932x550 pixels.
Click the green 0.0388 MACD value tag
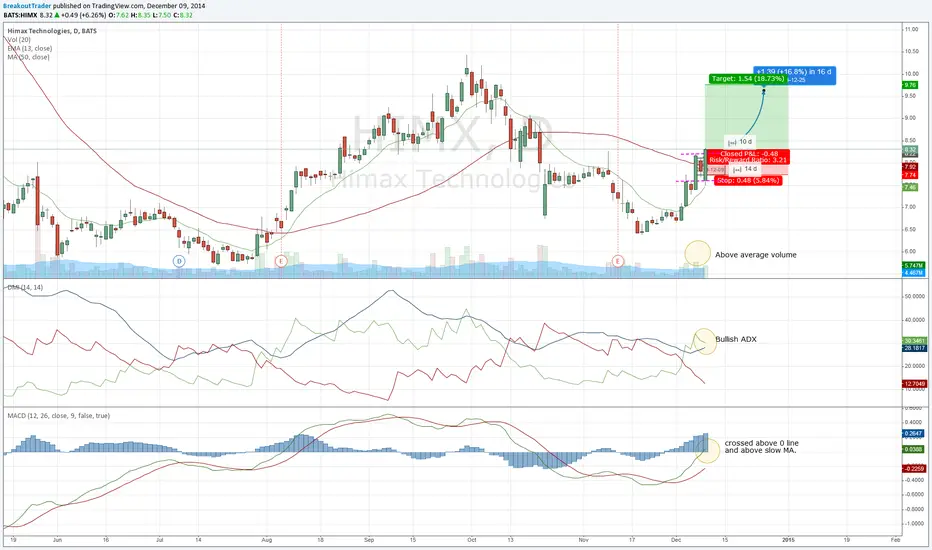(x=914, y=449)
